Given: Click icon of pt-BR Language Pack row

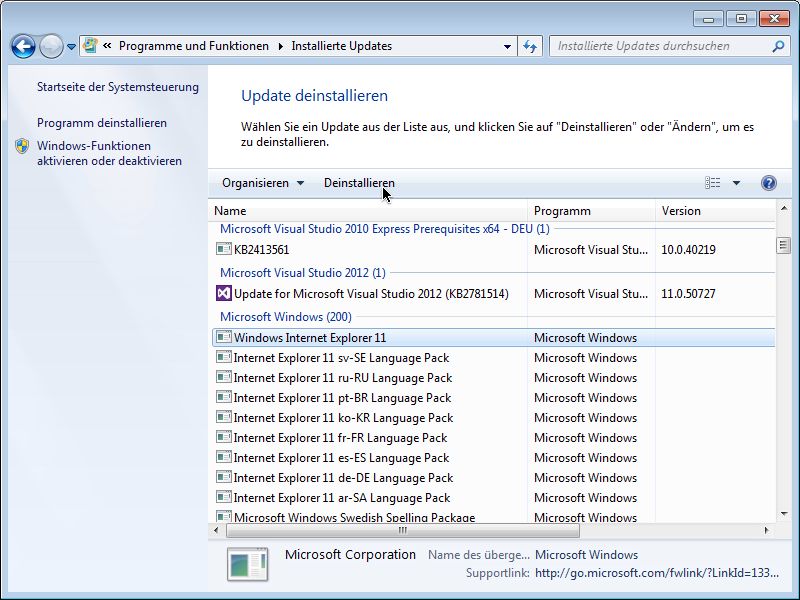Looking at the screenshot, I should tap(223, 397).
